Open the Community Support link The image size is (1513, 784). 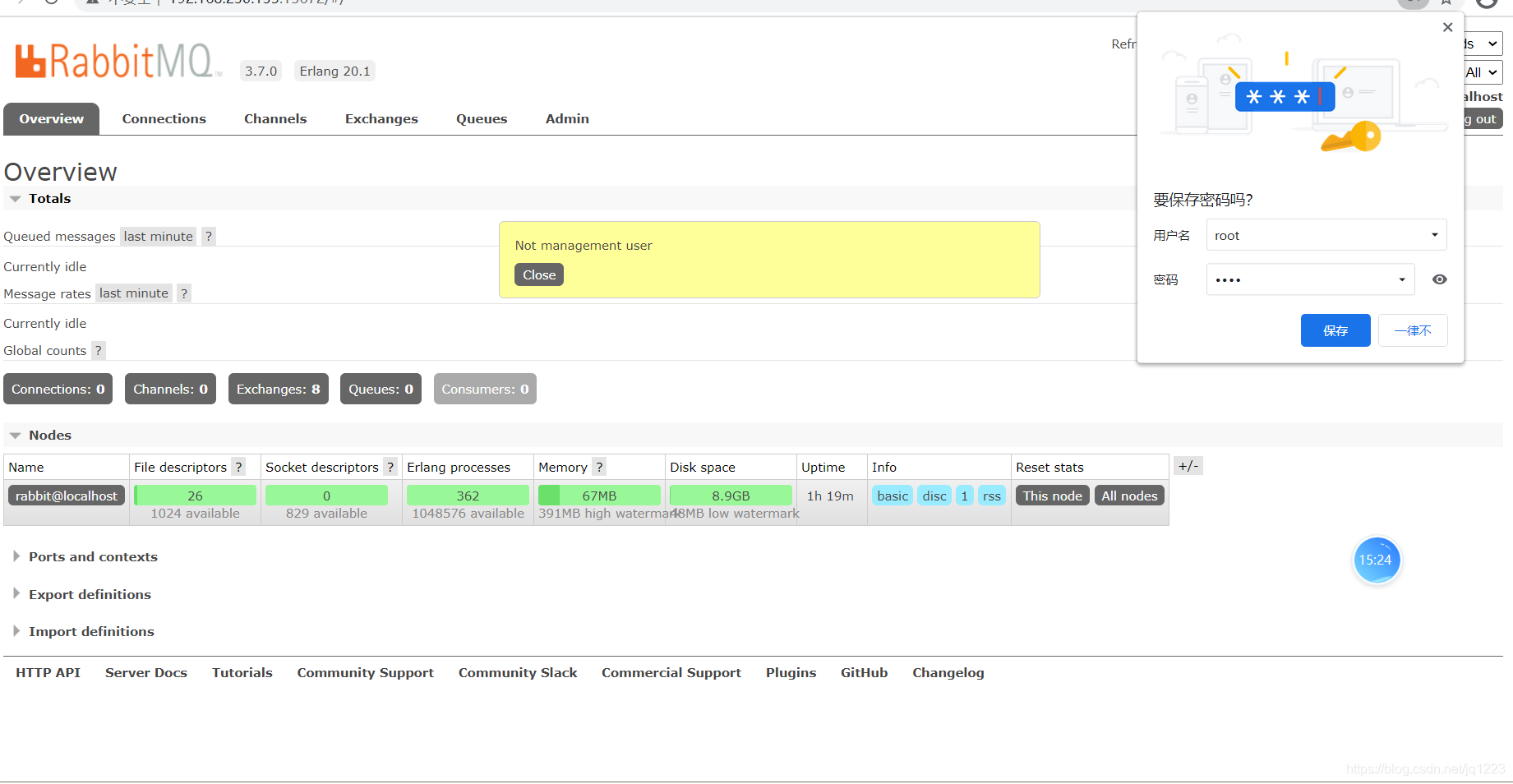click(366, 672)
